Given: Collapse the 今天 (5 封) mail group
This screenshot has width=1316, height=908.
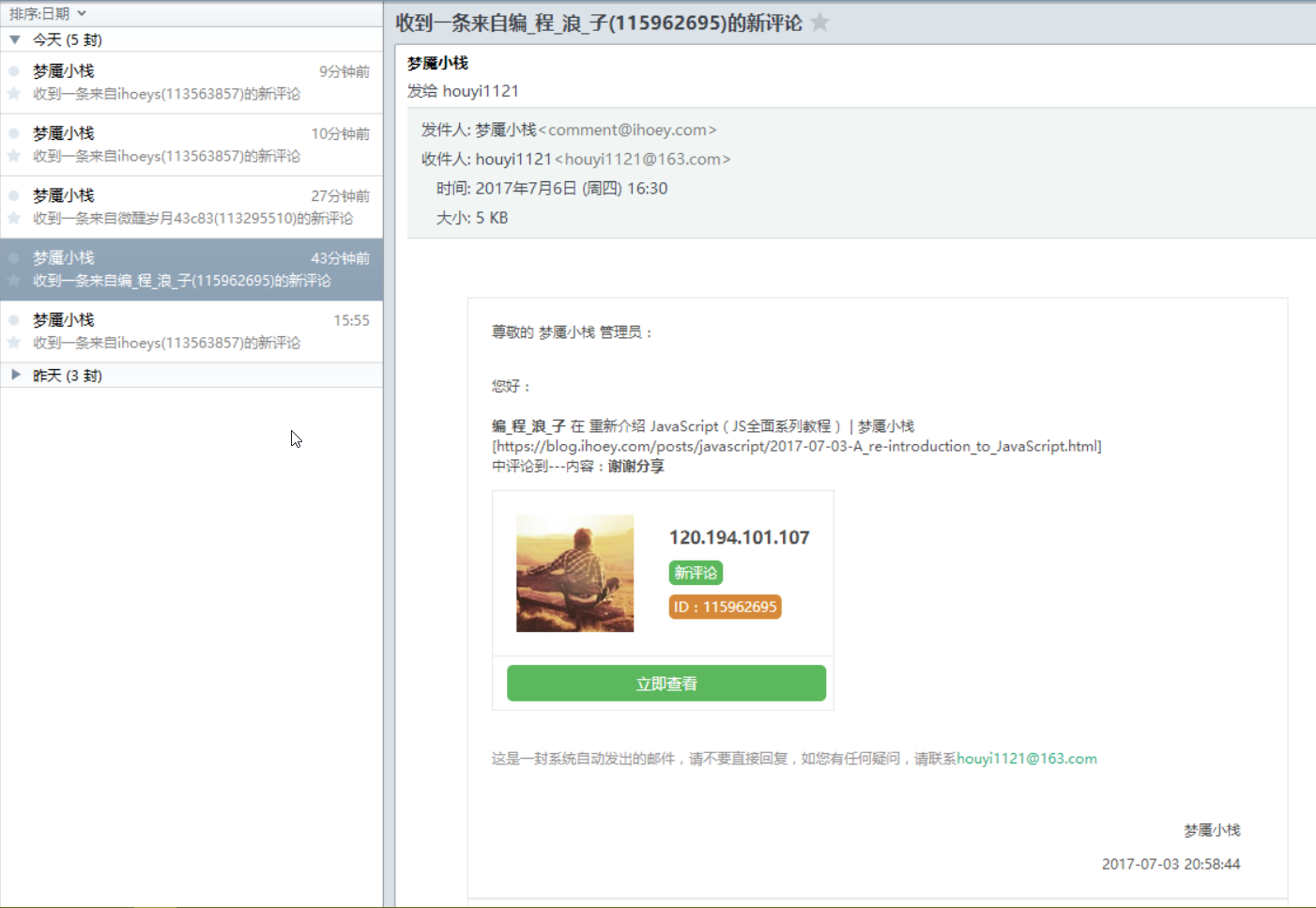Looking at the screenshot, I should tap(15, 39).
